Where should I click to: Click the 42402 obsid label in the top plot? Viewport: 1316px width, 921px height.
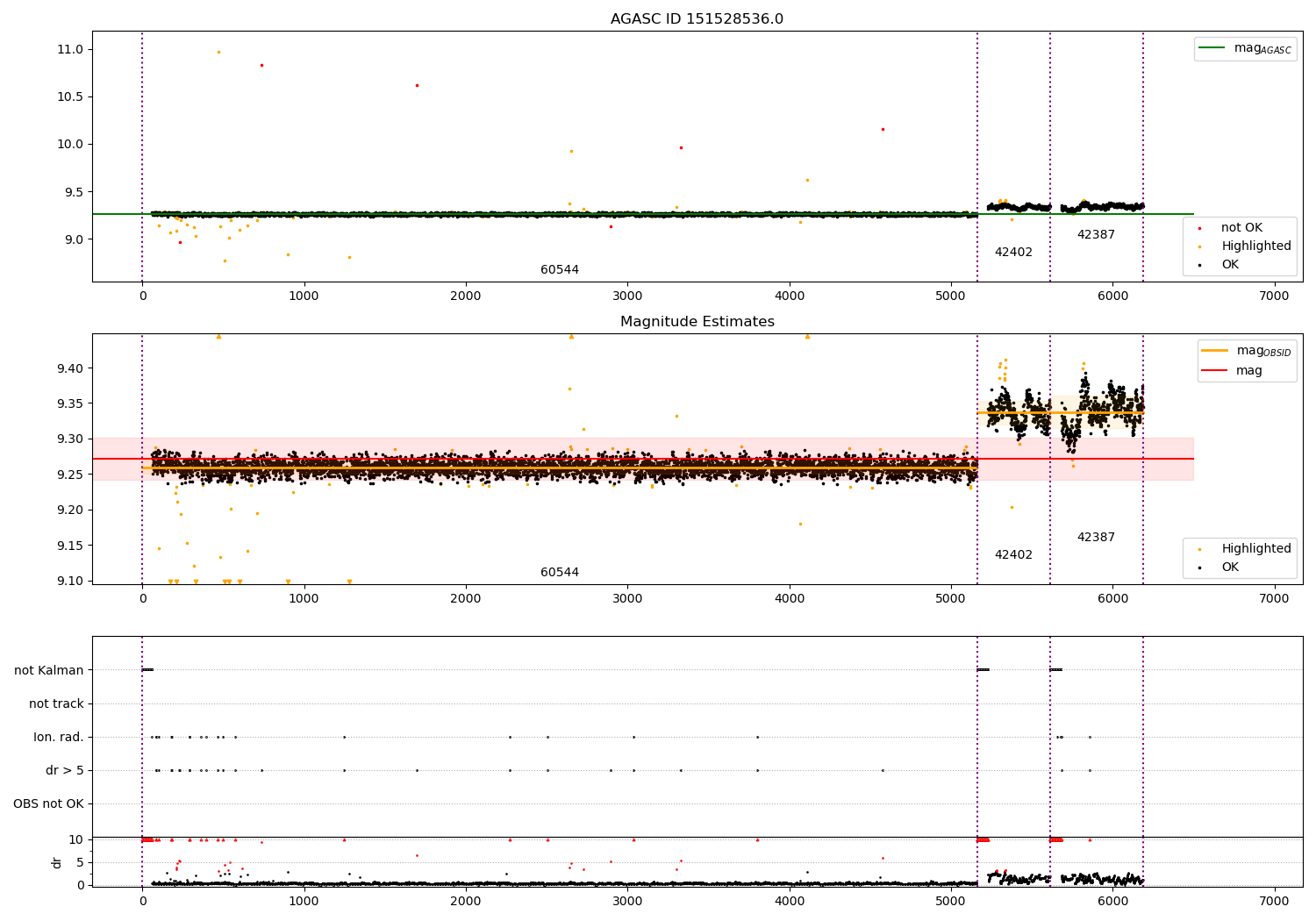tap(1013, 253)
